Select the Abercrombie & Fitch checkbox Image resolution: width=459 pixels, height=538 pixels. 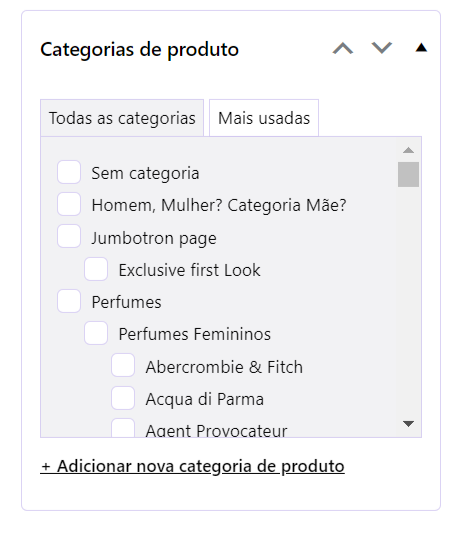click(x=123, y=365)
